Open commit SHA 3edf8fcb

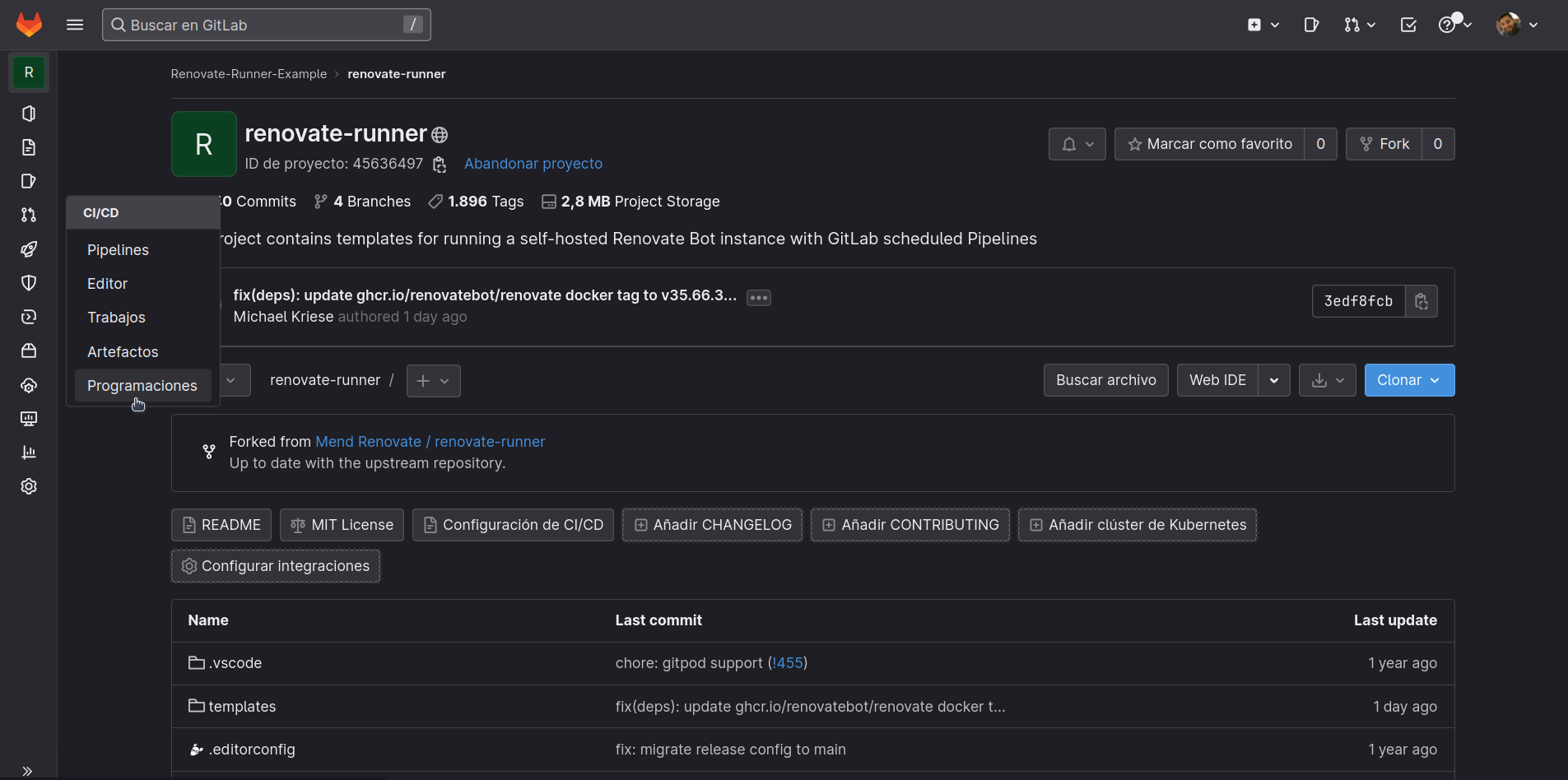tap(1358, 301)
